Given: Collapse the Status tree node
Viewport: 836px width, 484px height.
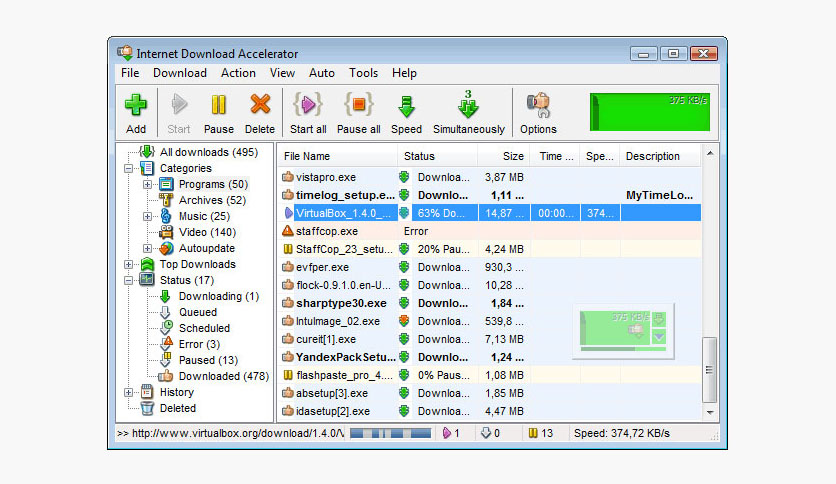Looking at the screenshot, I should 129,281.
